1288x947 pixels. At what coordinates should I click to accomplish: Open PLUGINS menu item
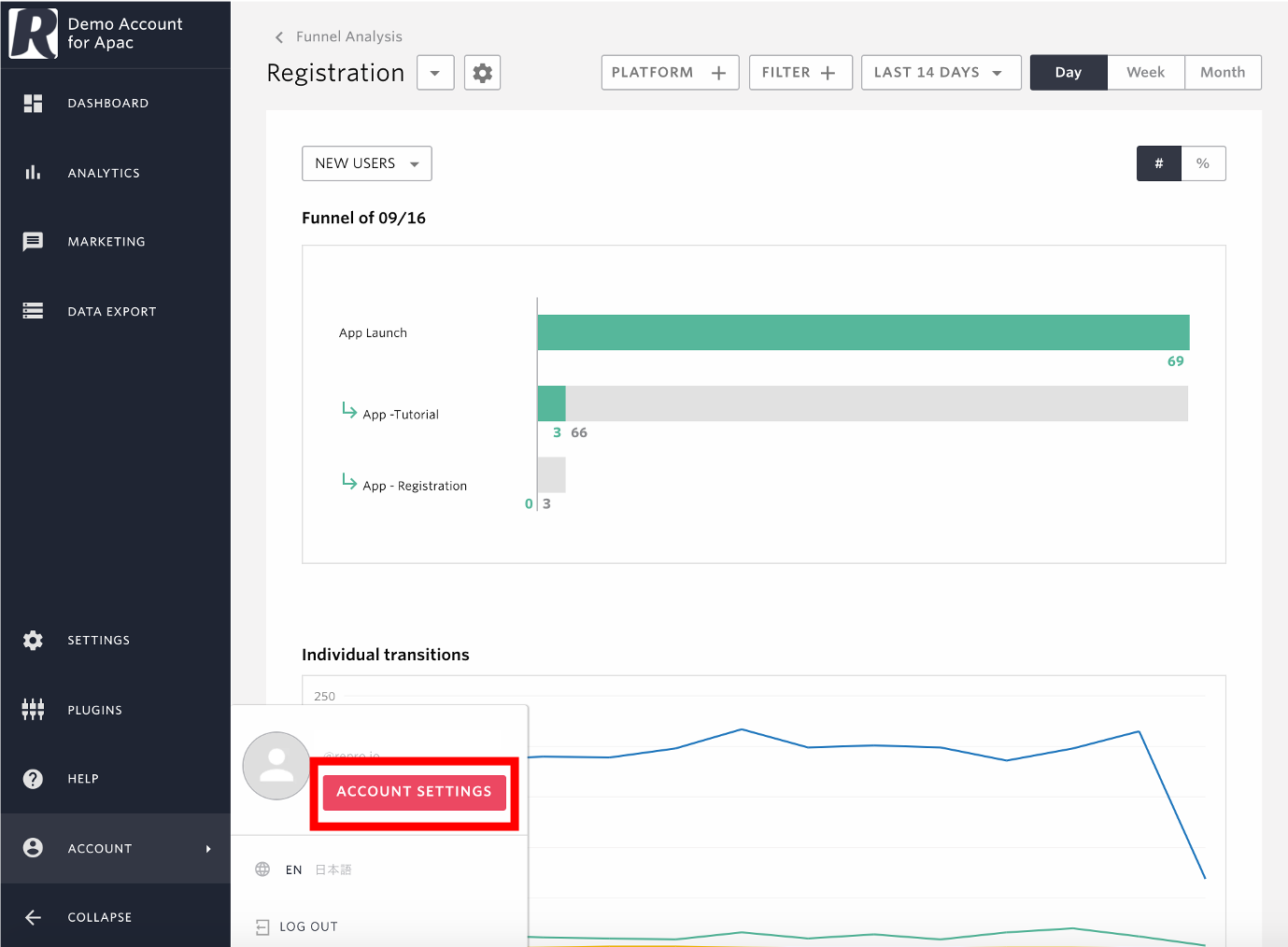pos(116,710)
